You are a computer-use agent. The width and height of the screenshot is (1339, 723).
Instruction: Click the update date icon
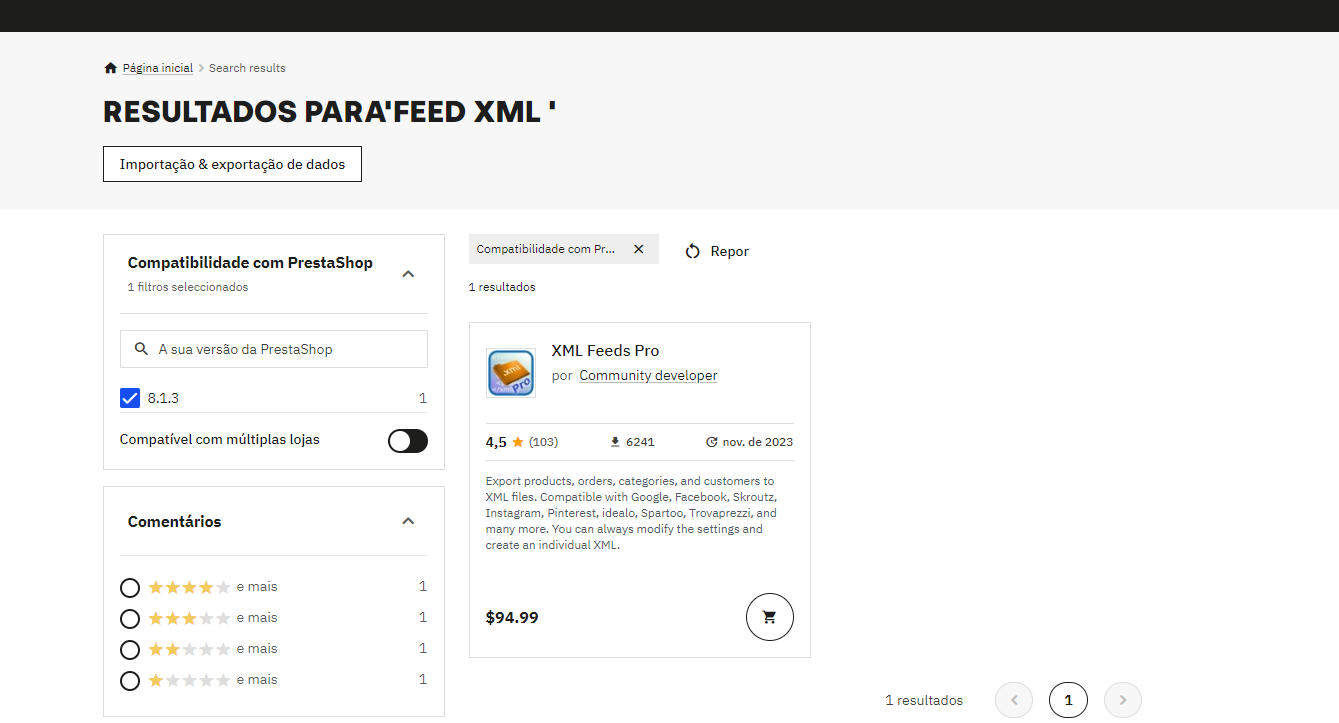(711, 442)
